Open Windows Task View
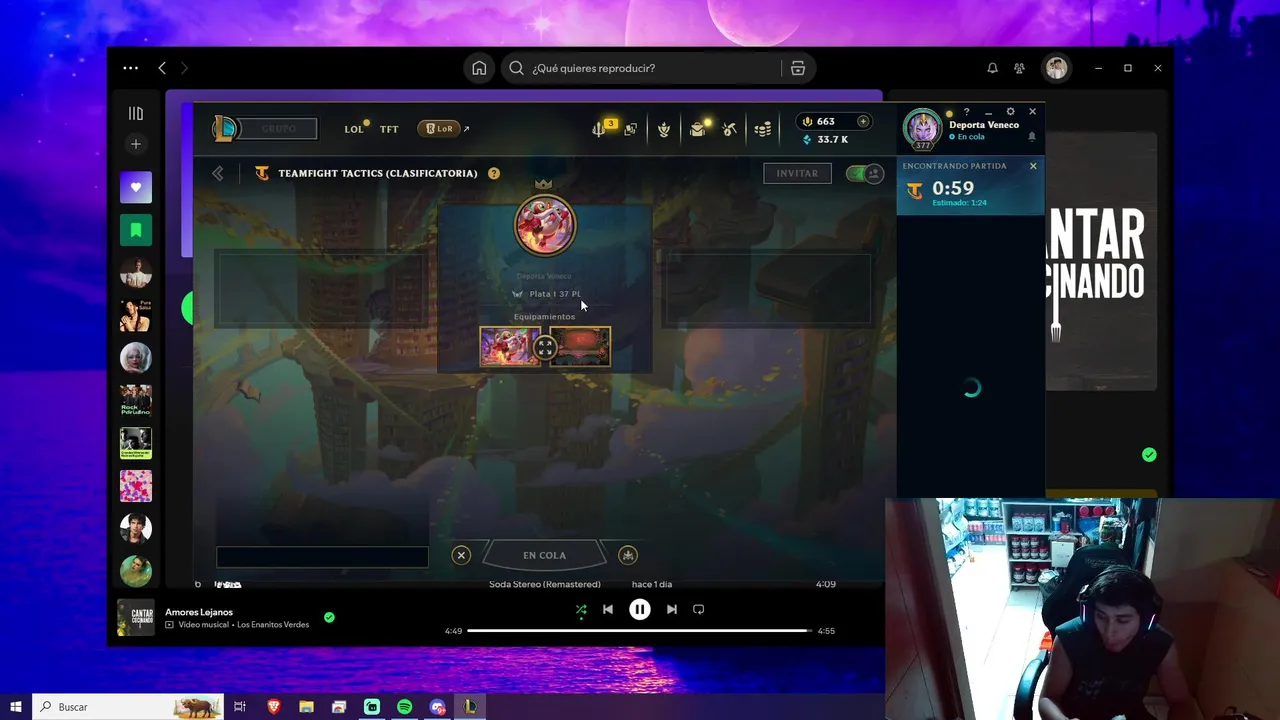 tap(240, 707)
